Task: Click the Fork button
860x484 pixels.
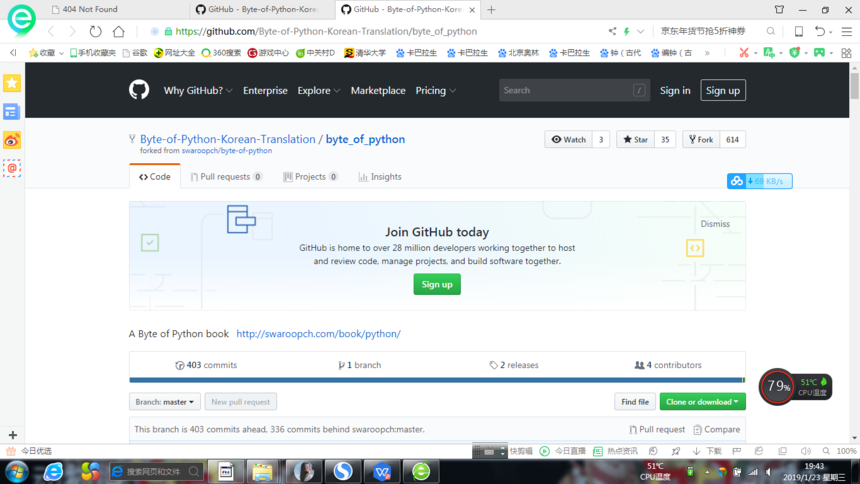Action: (701, 139)
